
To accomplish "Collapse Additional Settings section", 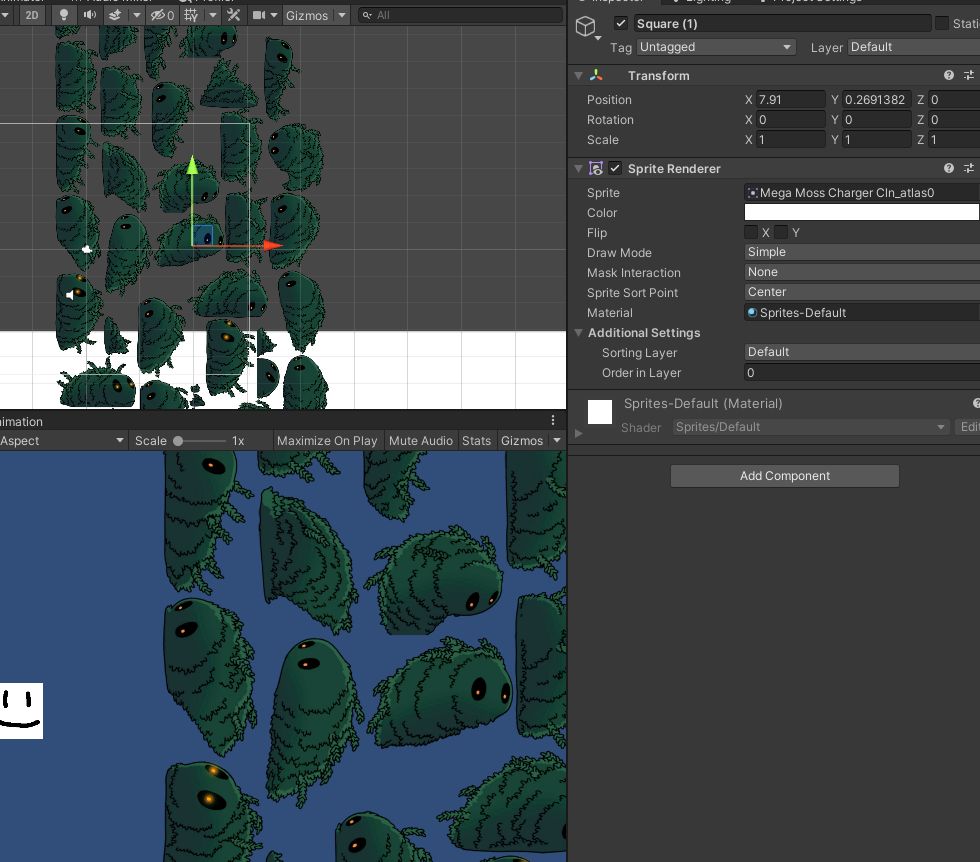I will (578, 333).
